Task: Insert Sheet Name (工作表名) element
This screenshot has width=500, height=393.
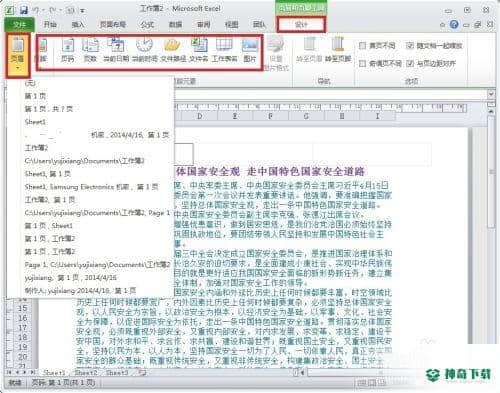Action: 224,50
